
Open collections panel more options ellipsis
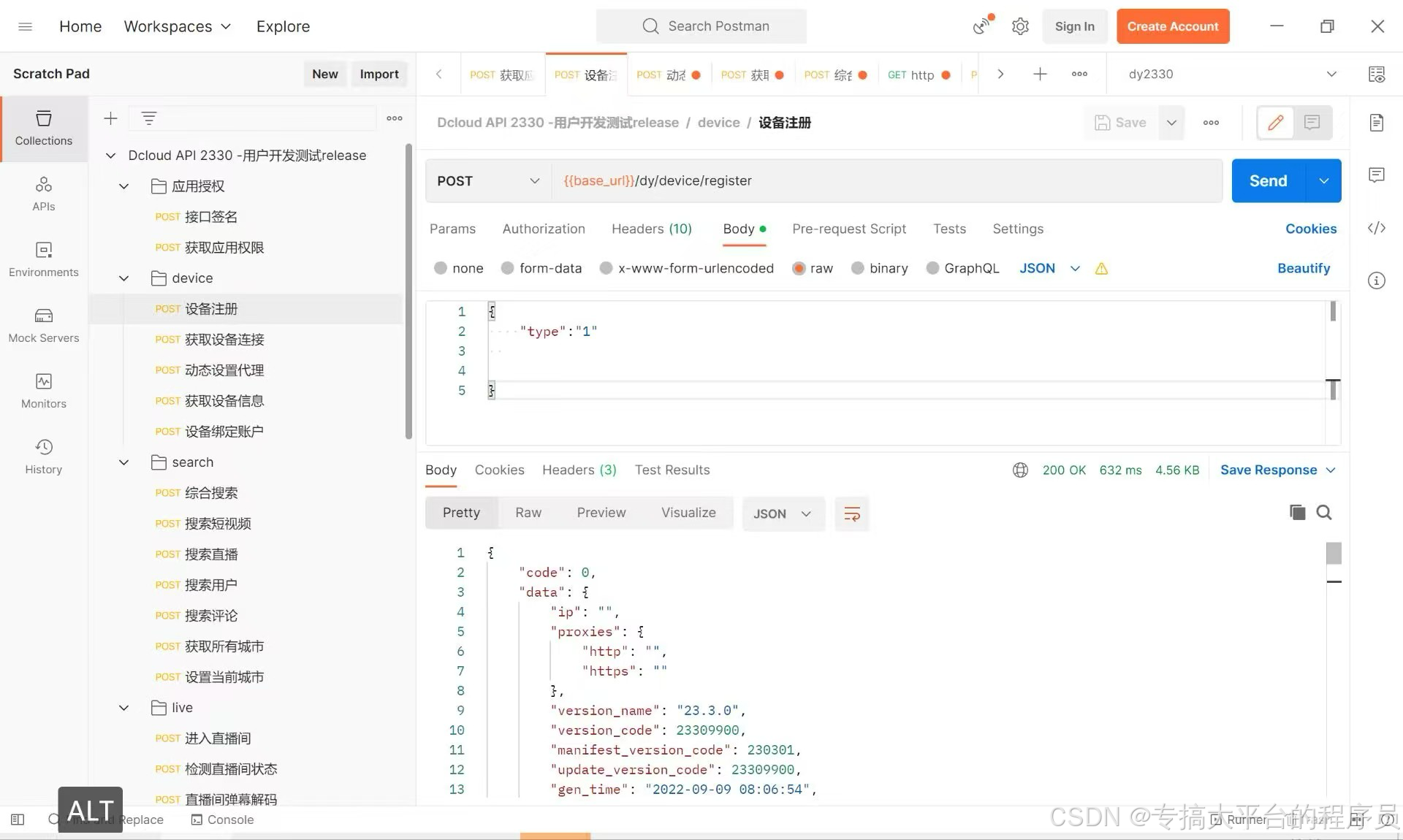coord(395,118)
